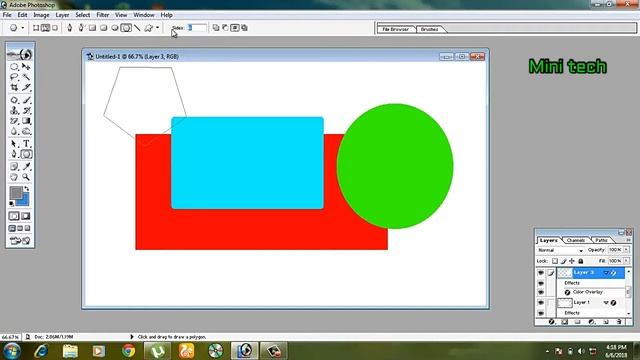Select the Hand tool
The image size is (640, 360).
click(14, 177)
